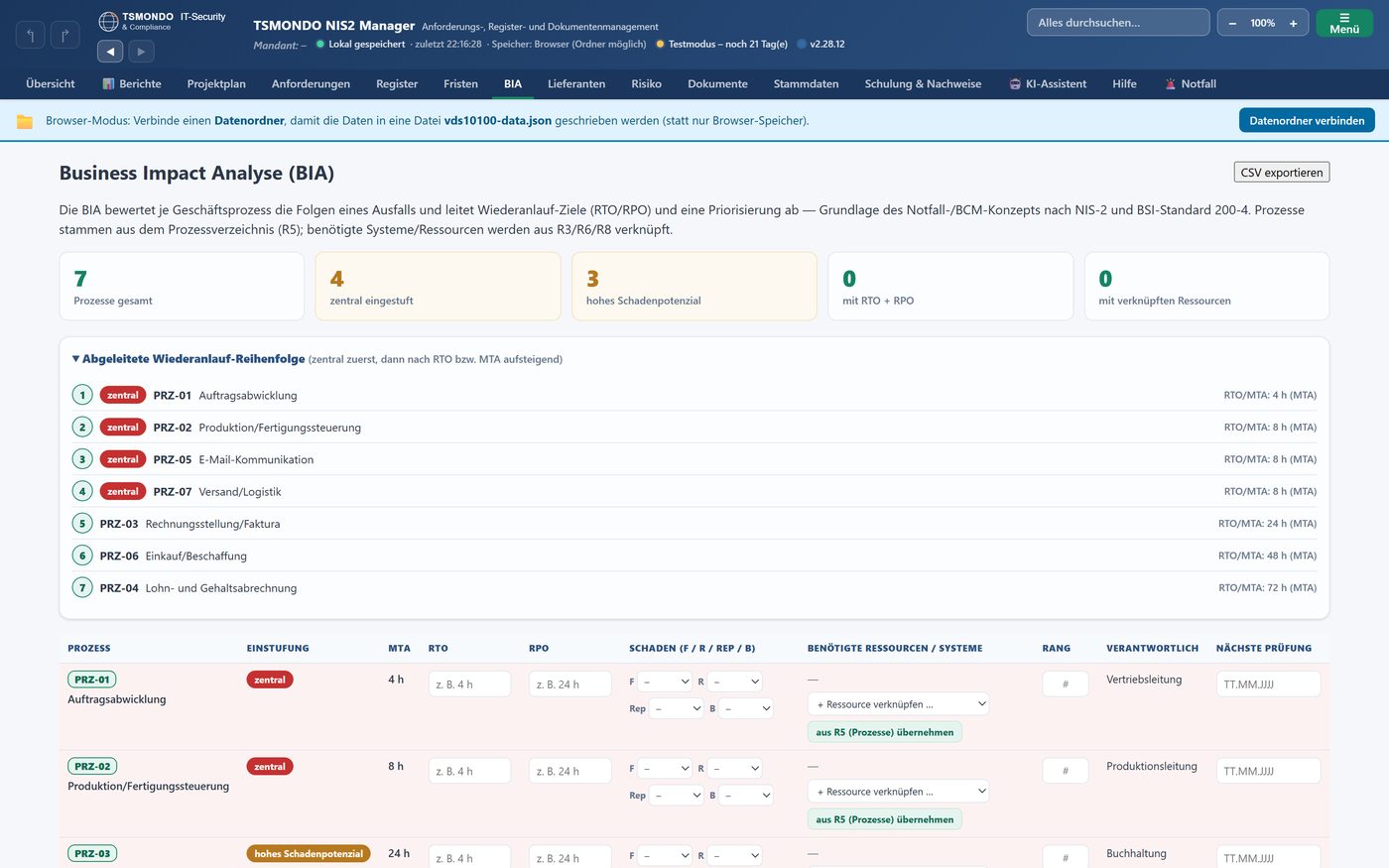Click the 100% zoom level readout
Viewport: 1389px width, 868px height.
(x=1262, y=23)
